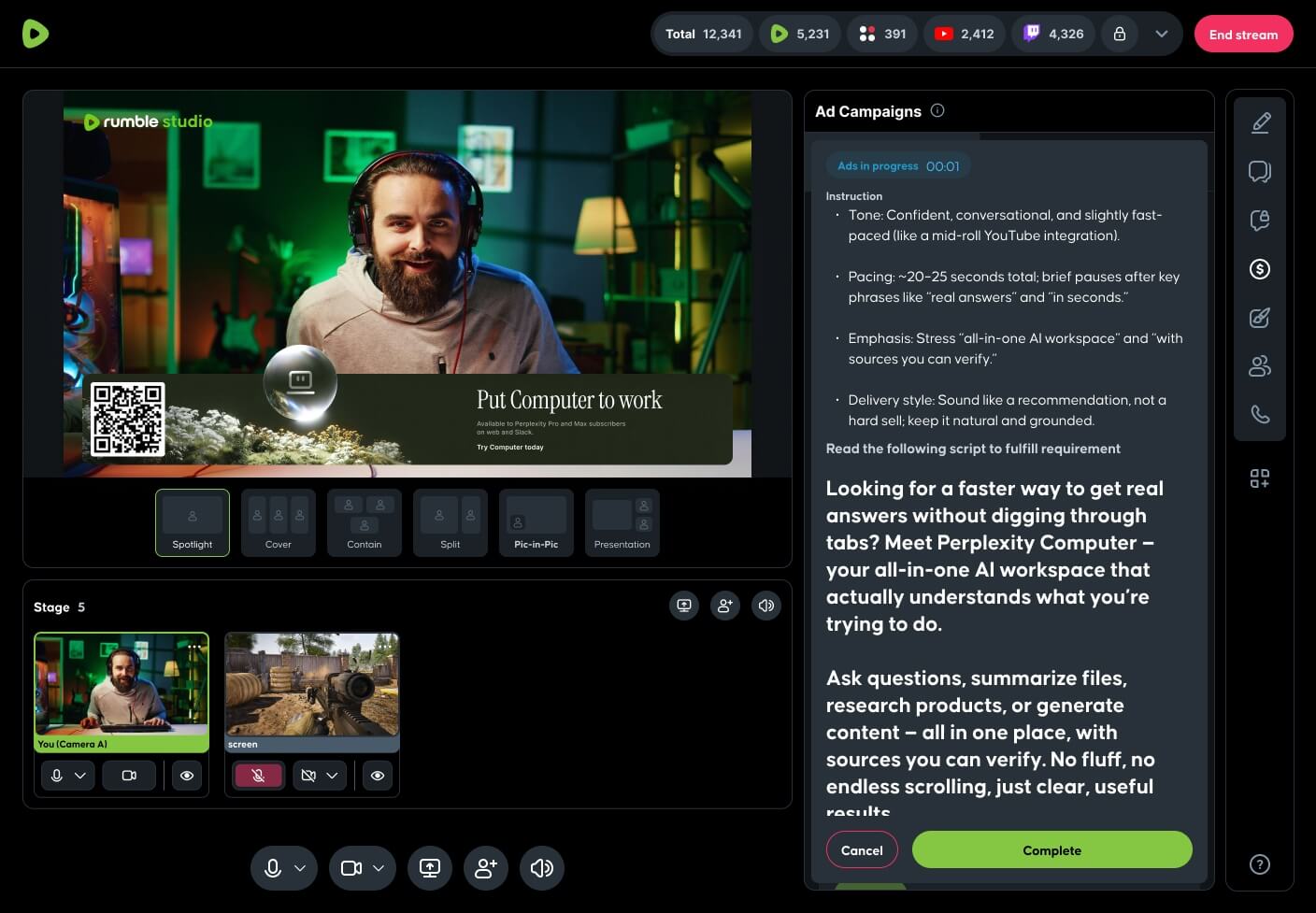Click the rumble studio logo on preview
Screen dimensions: 1316x913
tap(149, 121)
